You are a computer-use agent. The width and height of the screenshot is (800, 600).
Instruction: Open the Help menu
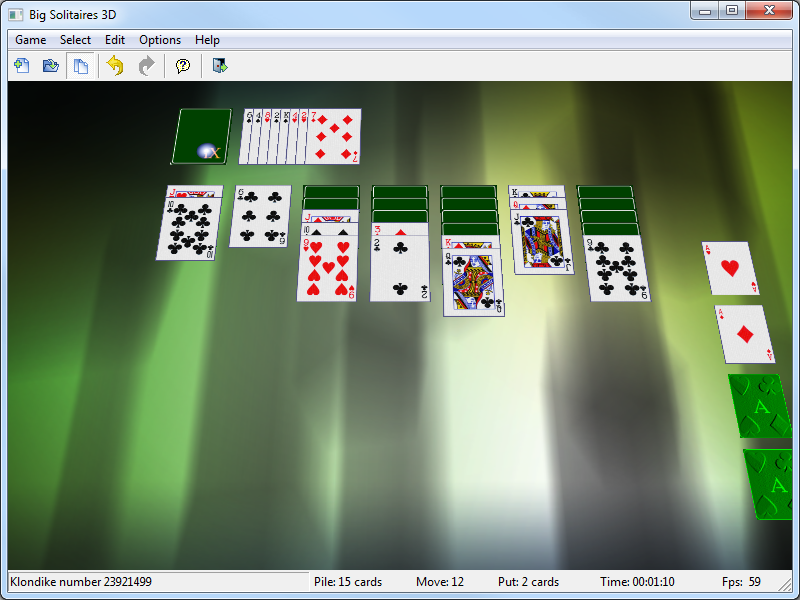[x=207, y=40]
